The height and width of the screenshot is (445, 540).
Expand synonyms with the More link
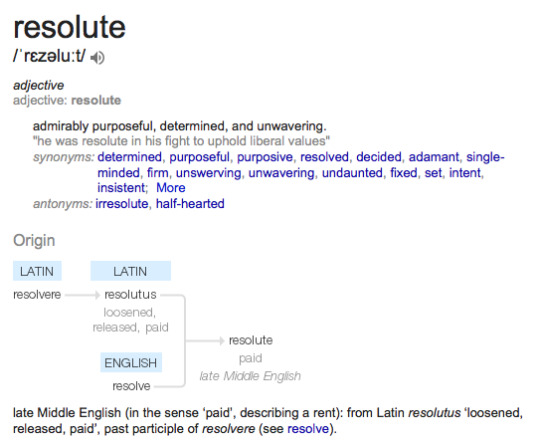click(x=171, y=188)
